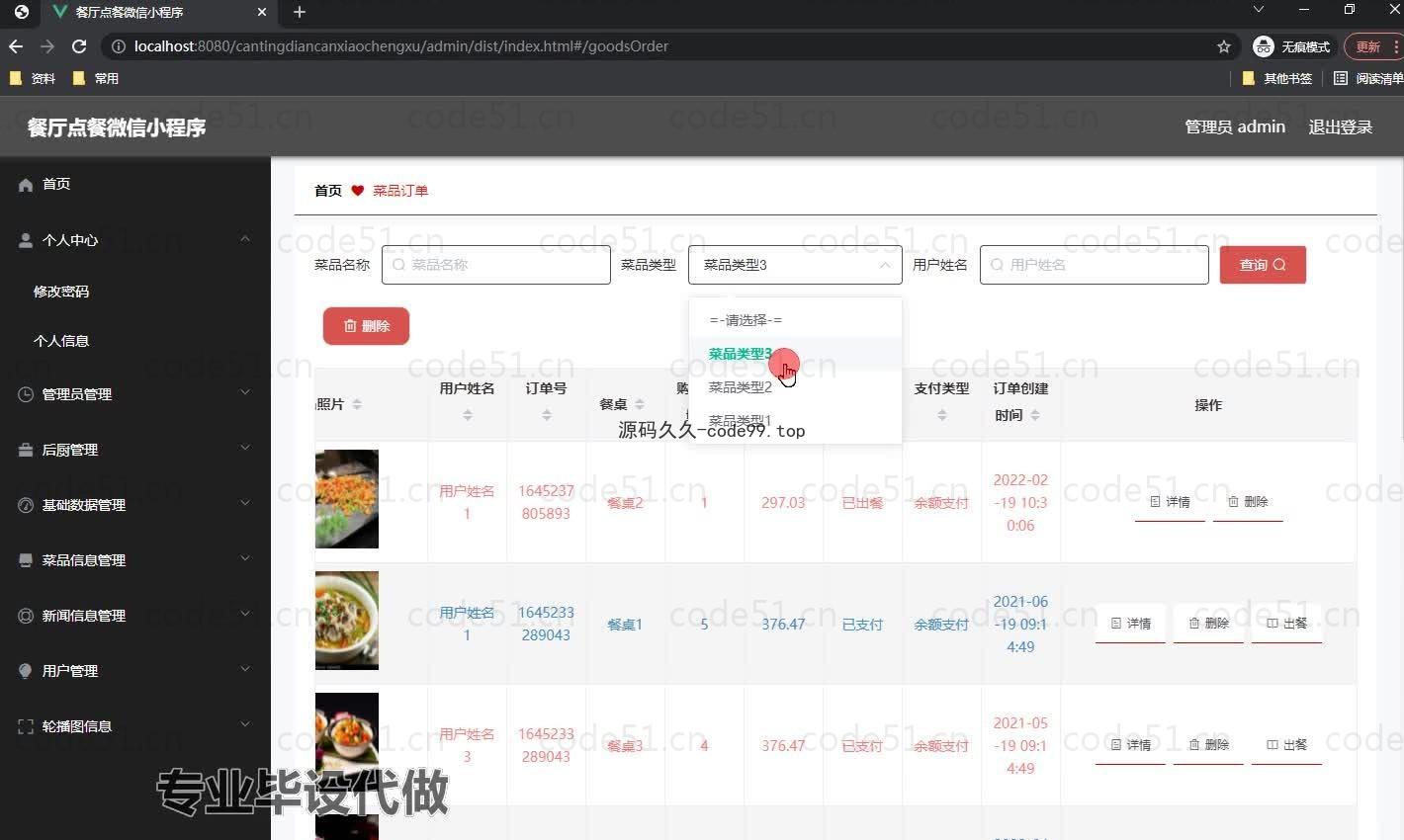Open the 阅读清单 reading list
This screenshot has height=840, width=1404.
(1368, 78)
